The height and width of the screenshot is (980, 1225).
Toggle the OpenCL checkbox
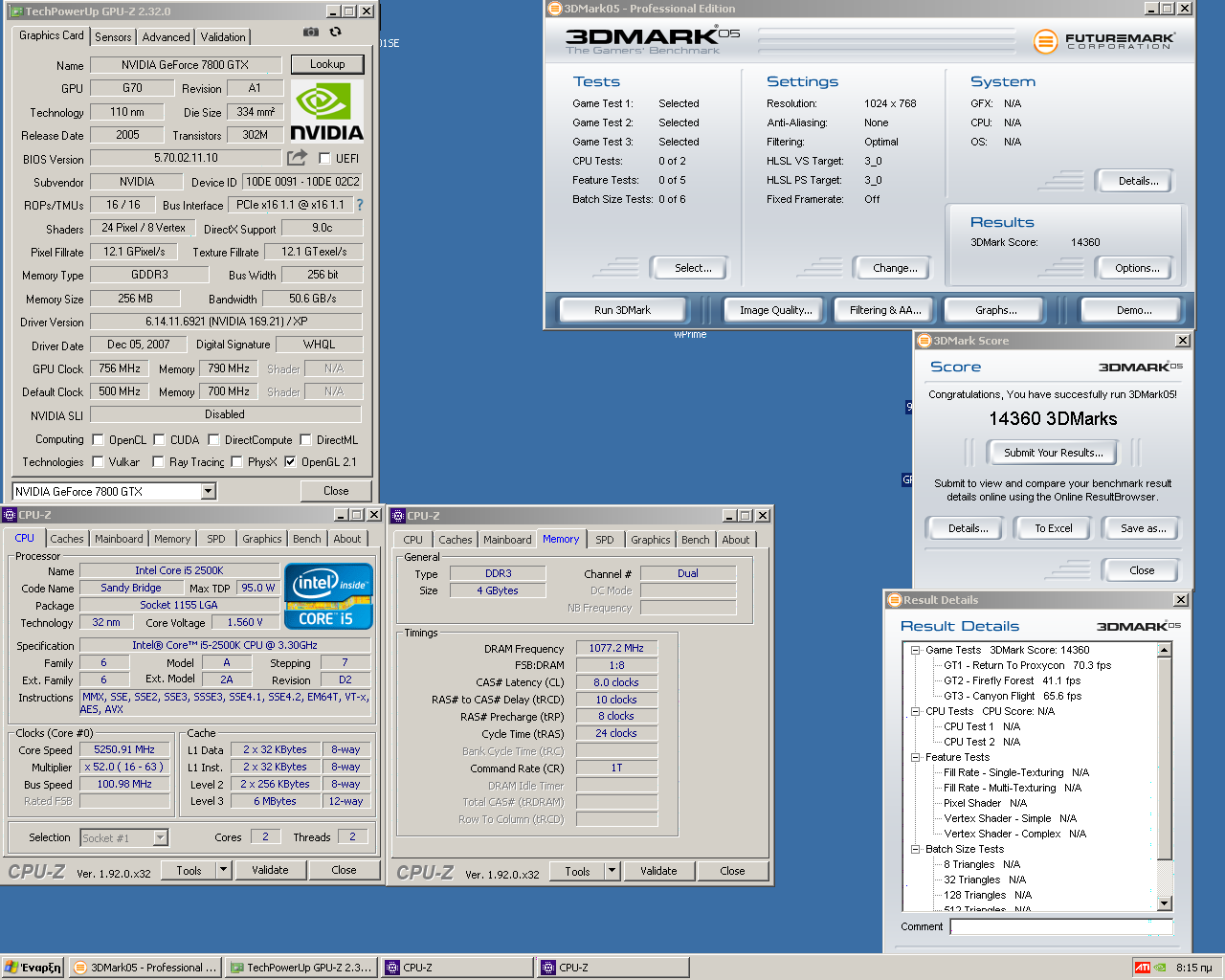click(x=98, y=440)
